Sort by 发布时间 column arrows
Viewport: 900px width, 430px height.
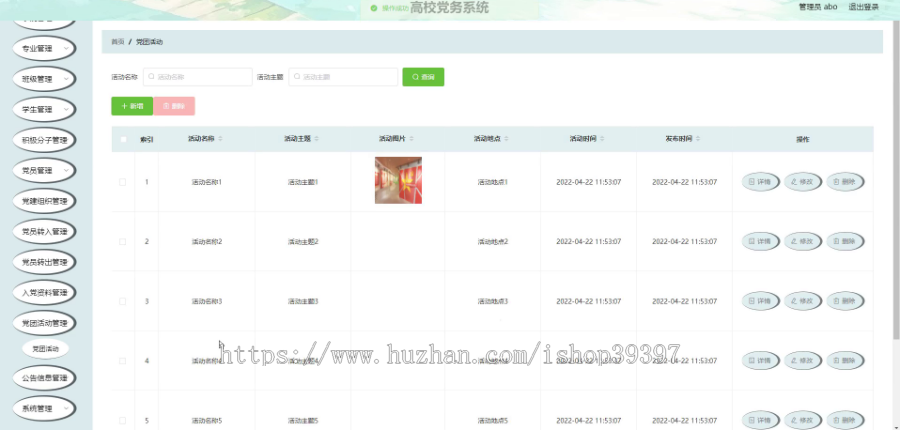[x=699, y=139]
